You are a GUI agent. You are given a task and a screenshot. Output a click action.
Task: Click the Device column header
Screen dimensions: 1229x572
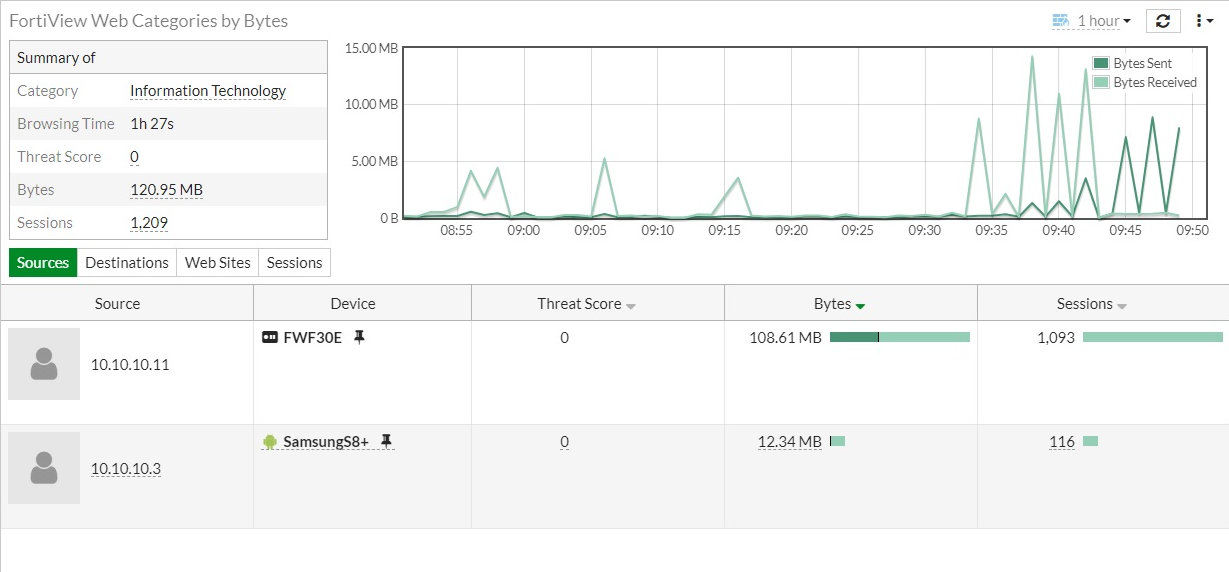point(353,303)
